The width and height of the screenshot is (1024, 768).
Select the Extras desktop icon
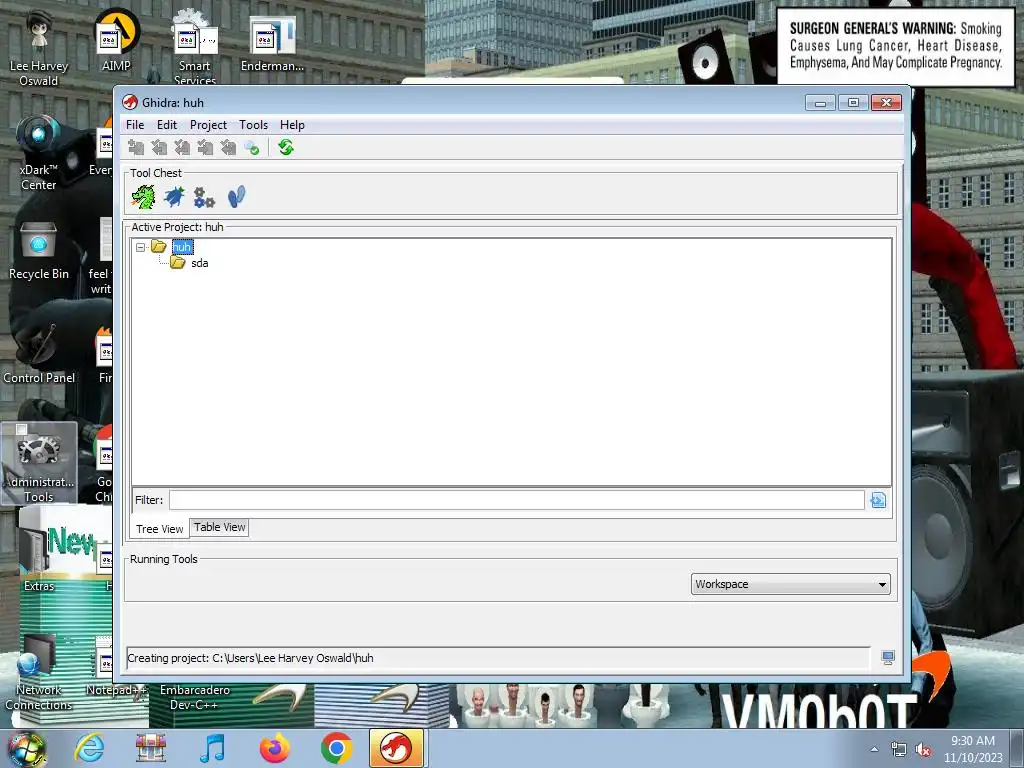coord(39,560)
